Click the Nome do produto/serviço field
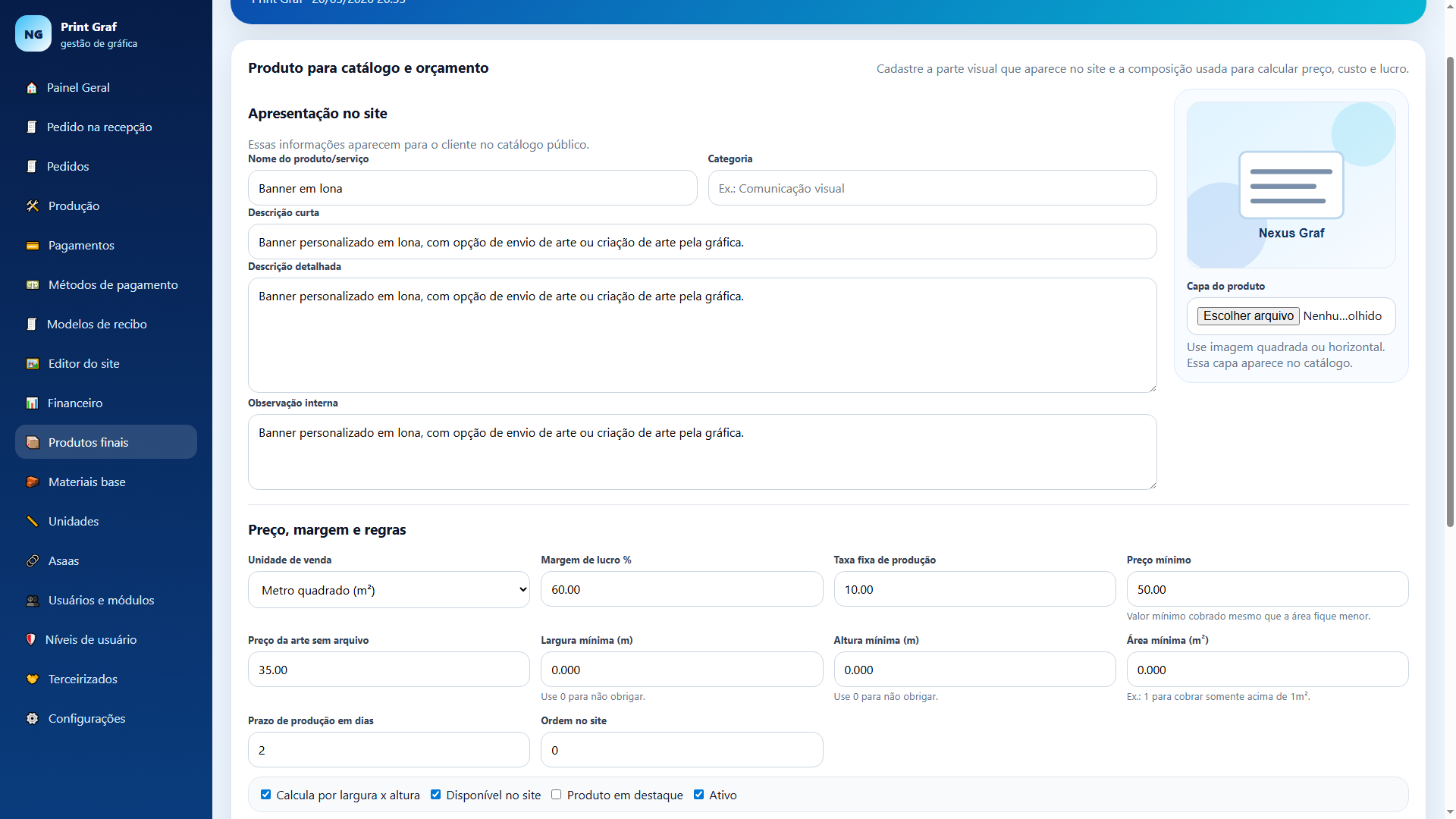This screenshot has height=819, width=1456. [472, 188]
